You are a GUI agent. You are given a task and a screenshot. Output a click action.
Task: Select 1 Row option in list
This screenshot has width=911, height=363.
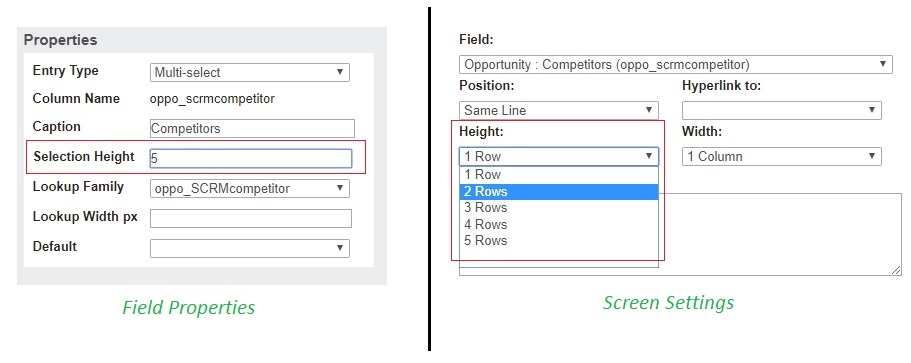tap(559, 175)
